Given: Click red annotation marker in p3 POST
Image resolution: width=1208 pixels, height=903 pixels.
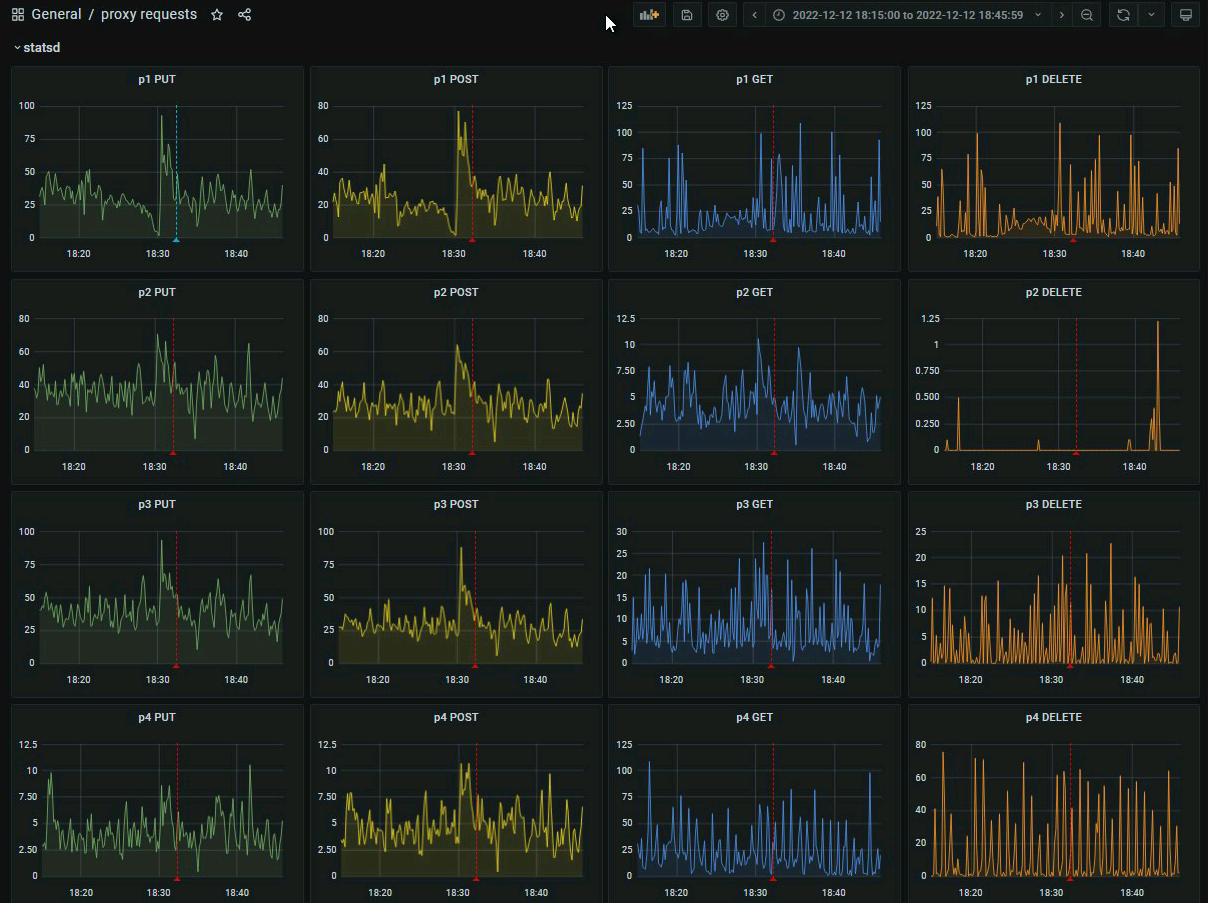Looking at the screenshot, I should click(x=475, y=665).
